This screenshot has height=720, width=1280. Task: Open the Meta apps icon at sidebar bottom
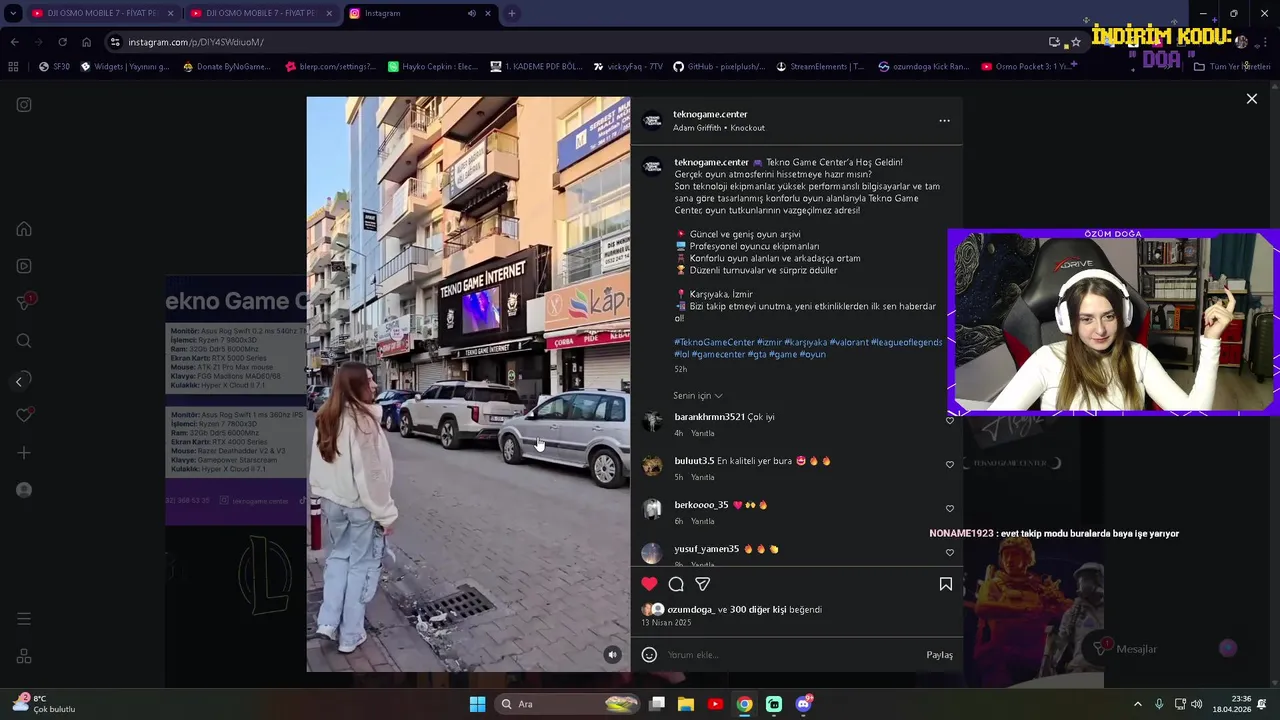[24, 657]
